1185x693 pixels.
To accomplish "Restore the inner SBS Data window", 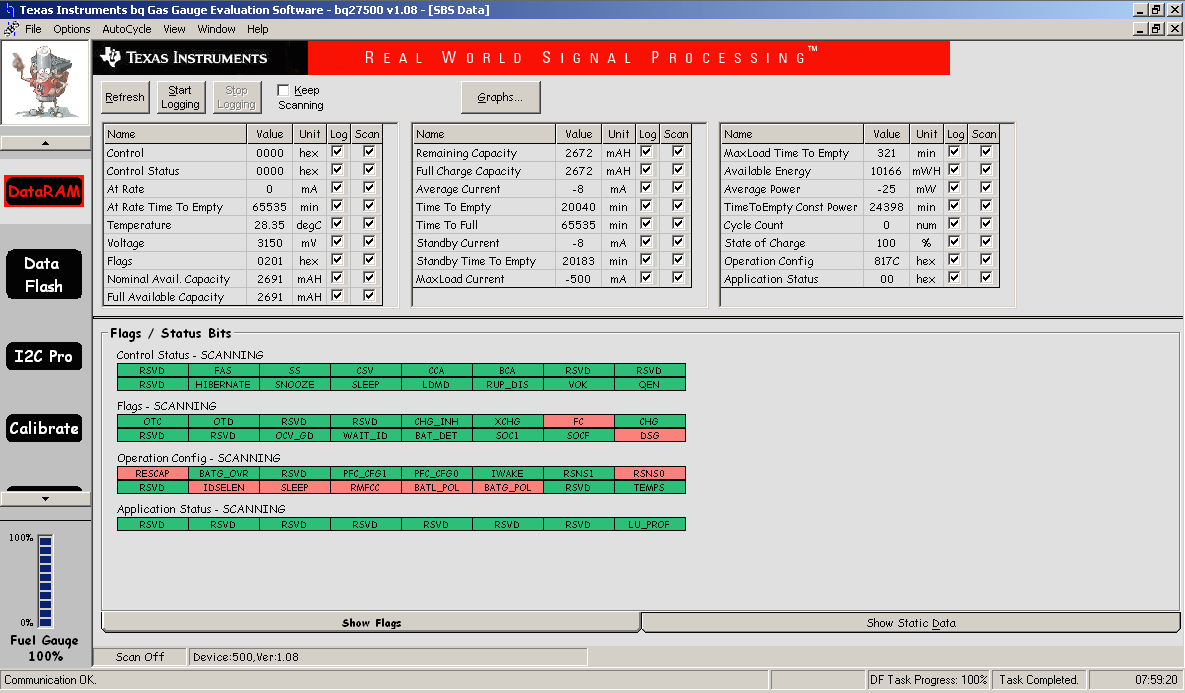I will click(1156, 29).
